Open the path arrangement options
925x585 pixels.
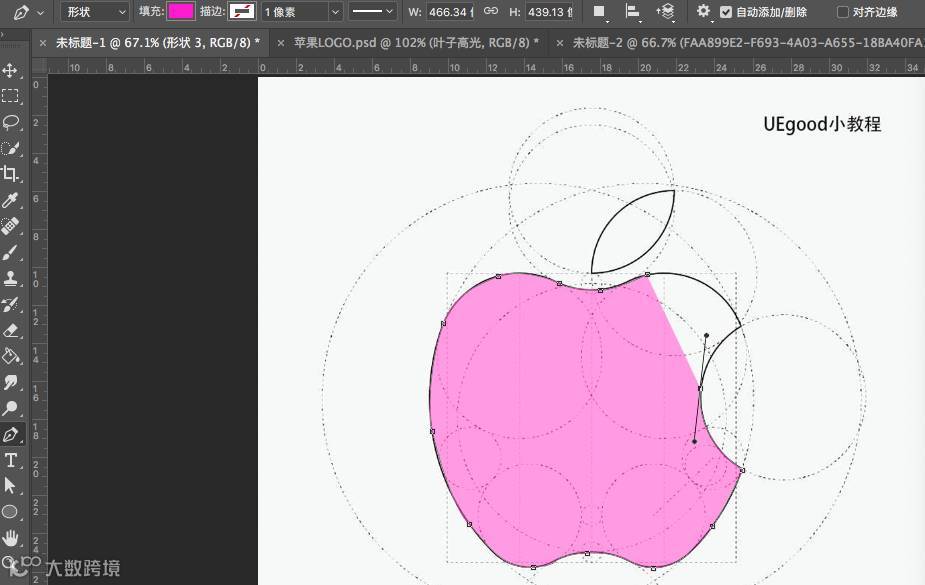click(665, 12)
